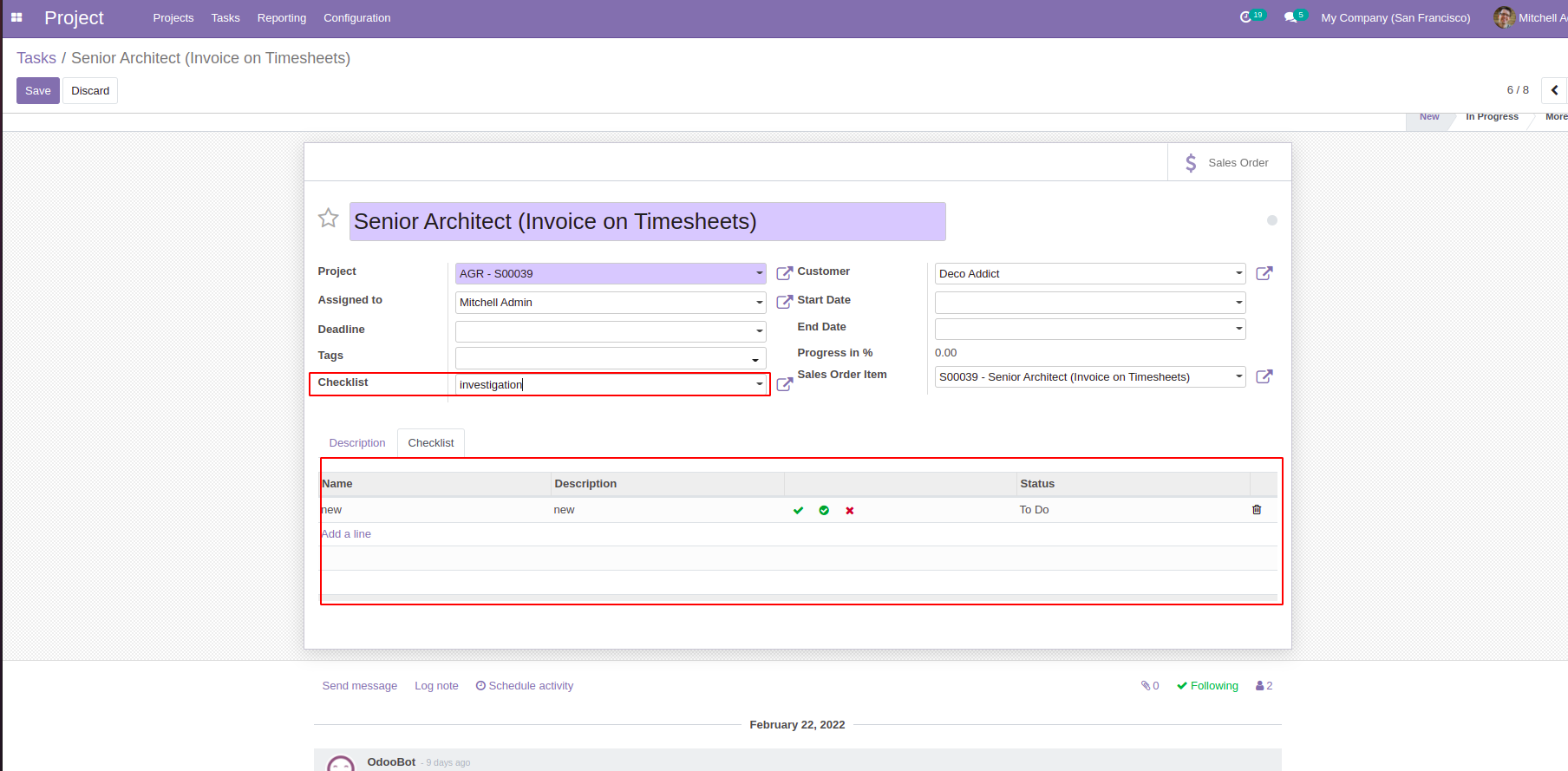This screenshot has height=771, width=1568.
Task: Open the followers list icon
Action: 1264,686
